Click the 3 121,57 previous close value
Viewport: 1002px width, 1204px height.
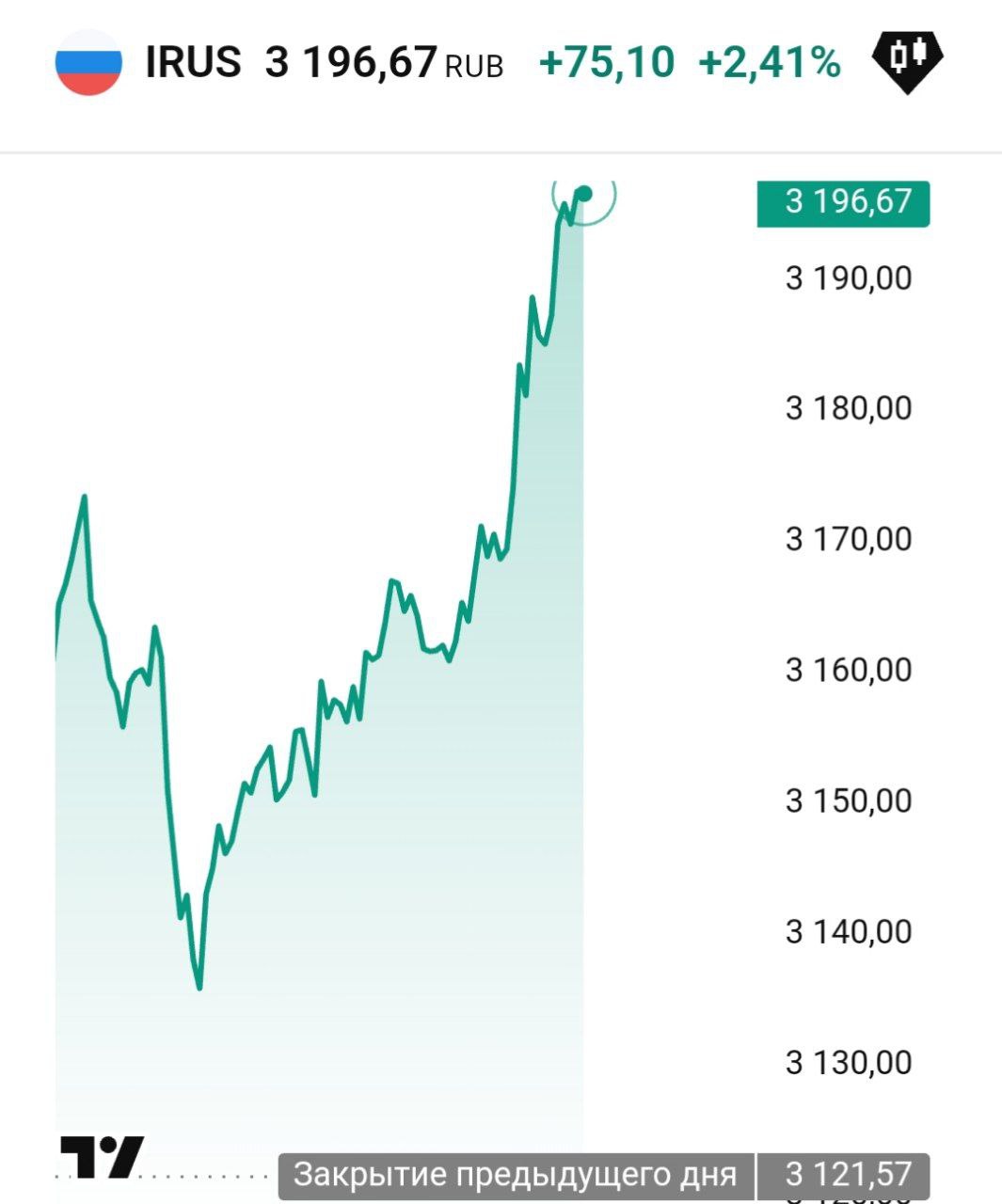(x=849, y=1175)
